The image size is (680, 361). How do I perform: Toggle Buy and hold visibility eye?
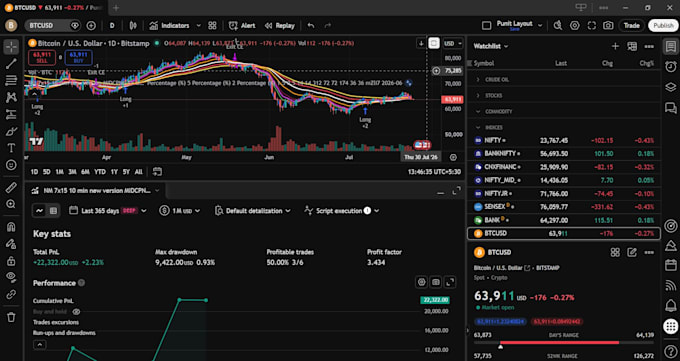pos(76,312)
